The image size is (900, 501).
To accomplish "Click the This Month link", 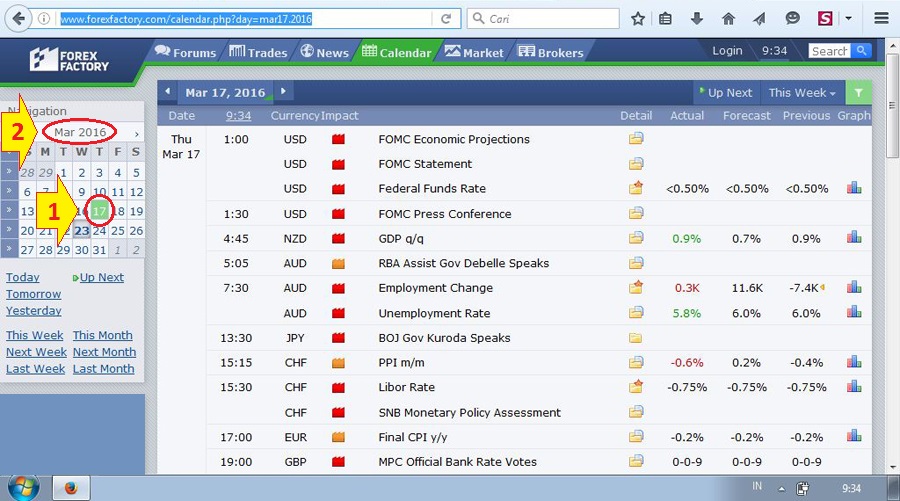I will [102, 335].
